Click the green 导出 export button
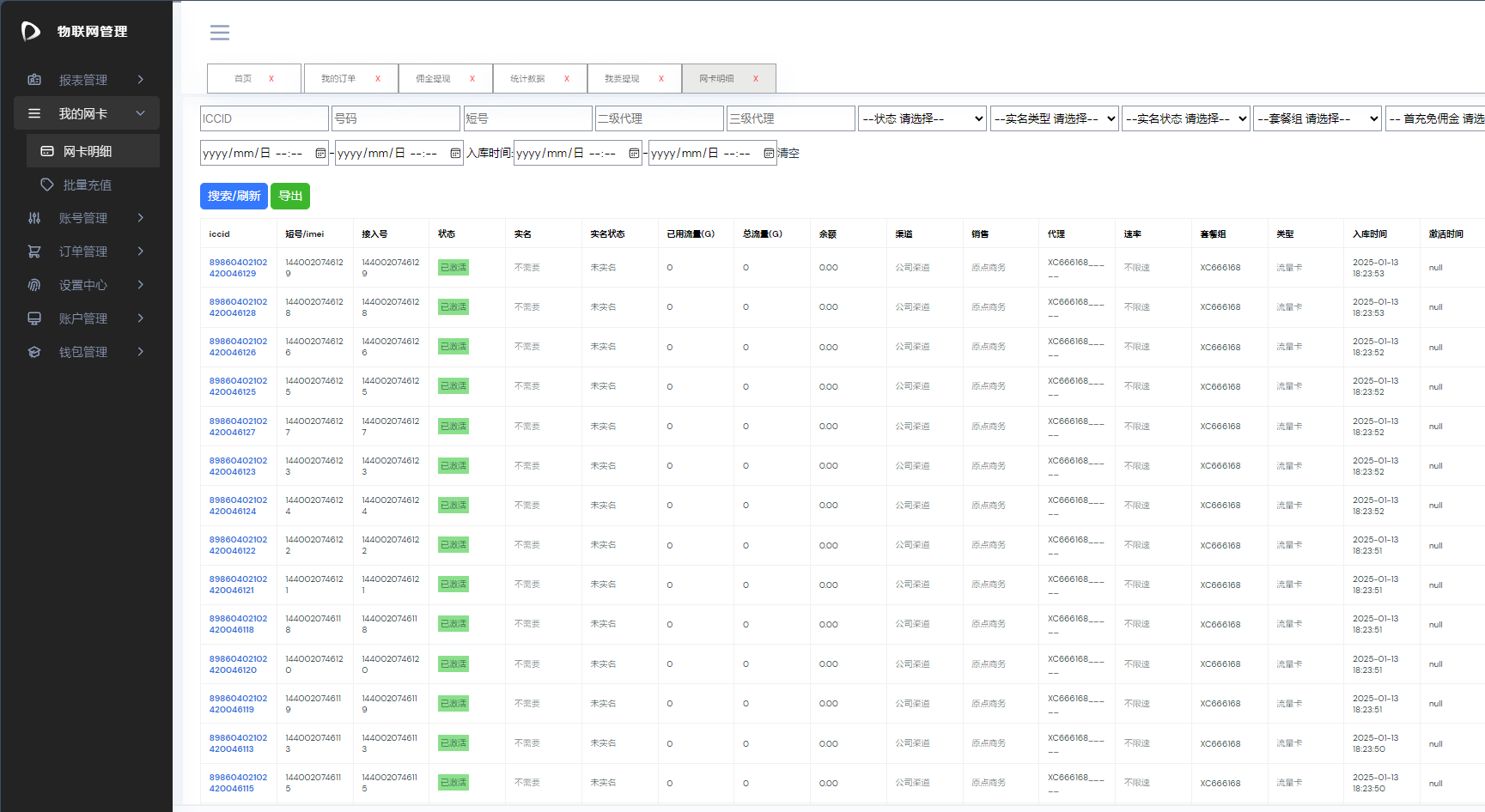The height and width of the screenshot is (812, 1485). pos(290,196)
